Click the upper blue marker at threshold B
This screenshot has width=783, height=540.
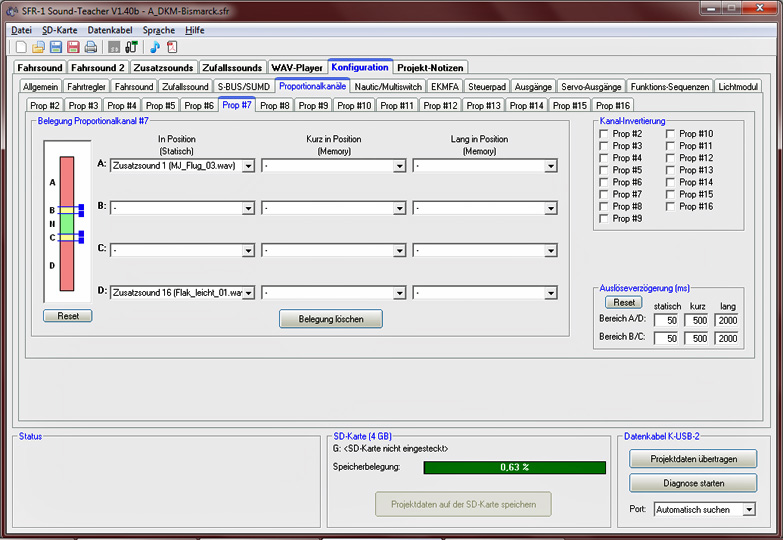click(80, 207)
